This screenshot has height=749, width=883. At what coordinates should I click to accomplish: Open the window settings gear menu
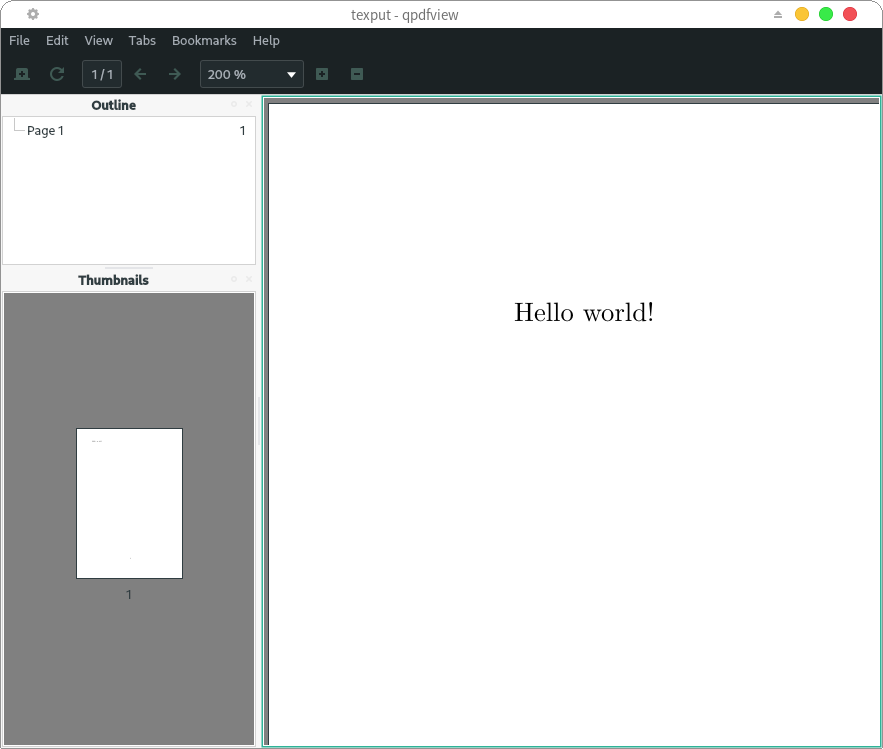33,14
